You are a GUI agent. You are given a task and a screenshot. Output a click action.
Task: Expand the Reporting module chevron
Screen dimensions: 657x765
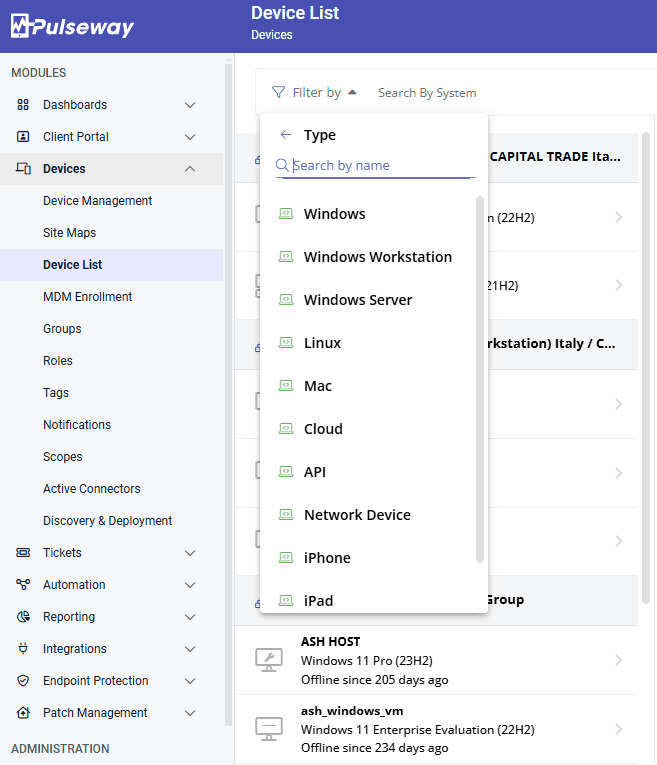click(190, 617)
